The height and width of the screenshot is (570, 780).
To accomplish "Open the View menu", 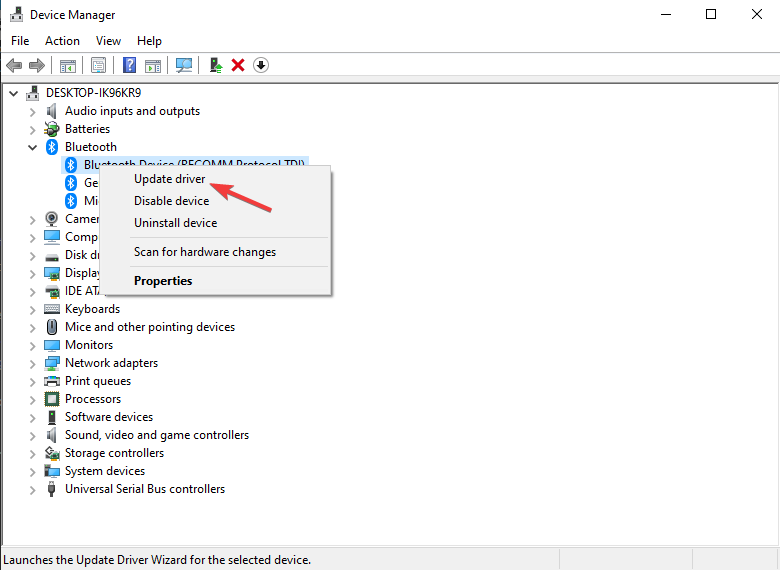I will click(x=108, y=41).
